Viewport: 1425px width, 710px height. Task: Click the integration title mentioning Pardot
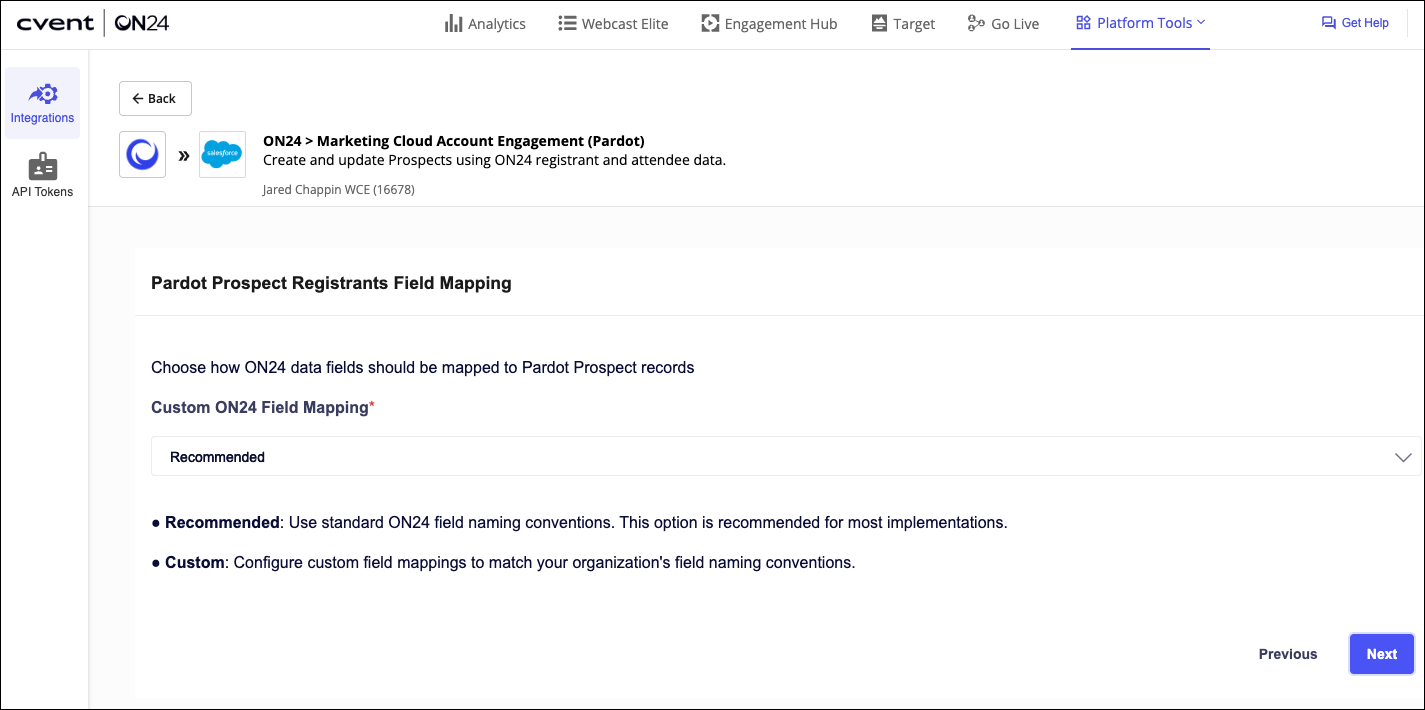[453, 141]
